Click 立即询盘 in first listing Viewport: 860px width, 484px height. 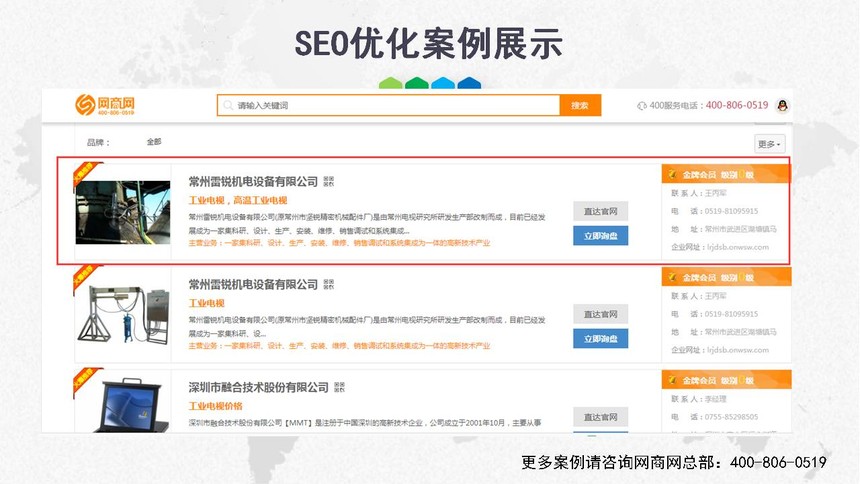[x=601, y=236]
